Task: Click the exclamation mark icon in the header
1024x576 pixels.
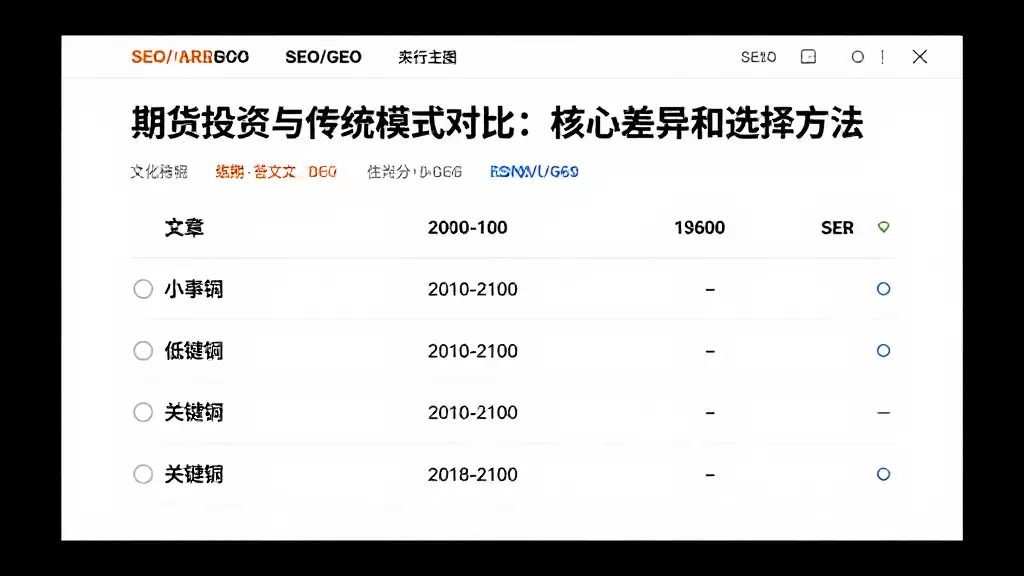Action: pyautogui.click(x=882, y=57)
